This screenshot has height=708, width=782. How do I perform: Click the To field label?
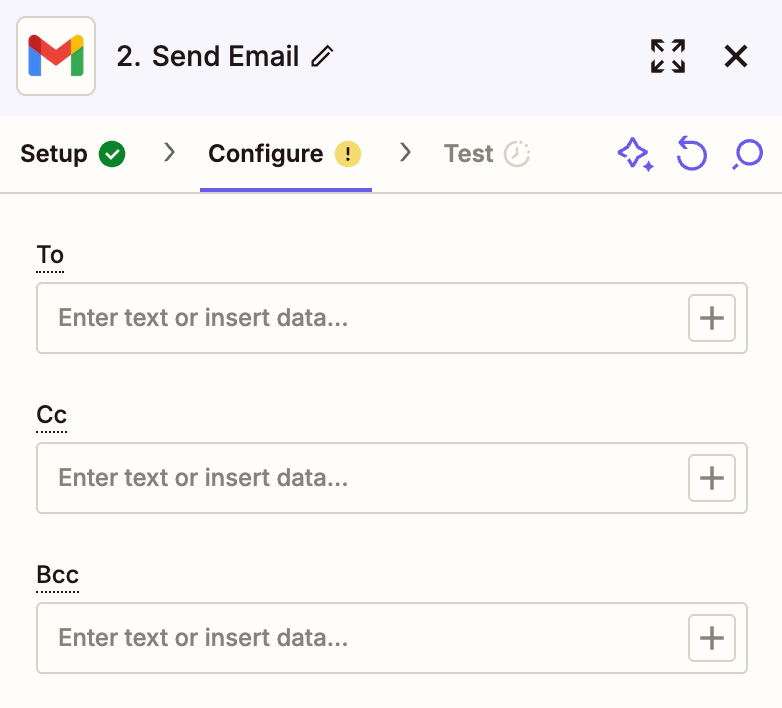[x=50, y=255]
